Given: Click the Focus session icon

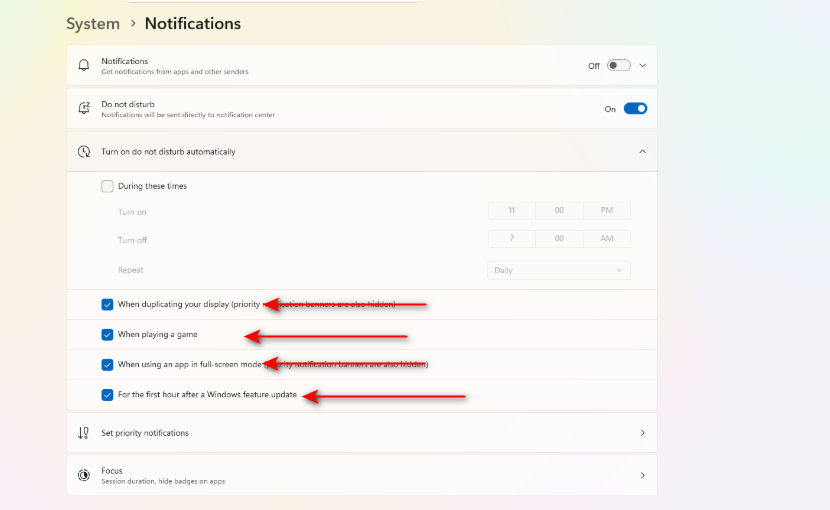Looking at the screenshot, I should (x=84, y=475).
